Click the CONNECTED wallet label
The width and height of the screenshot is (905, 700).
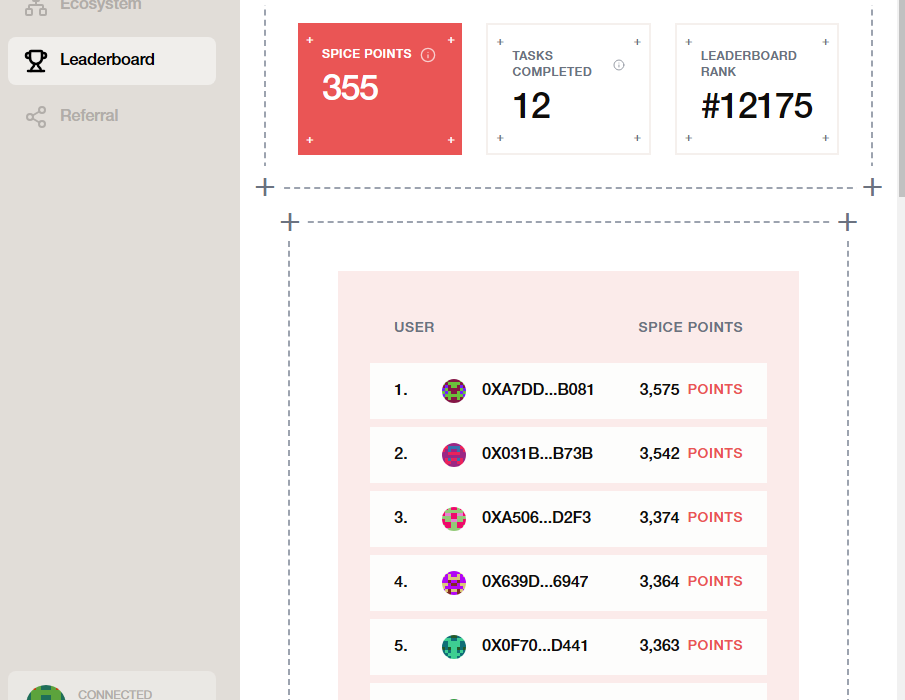115,694
